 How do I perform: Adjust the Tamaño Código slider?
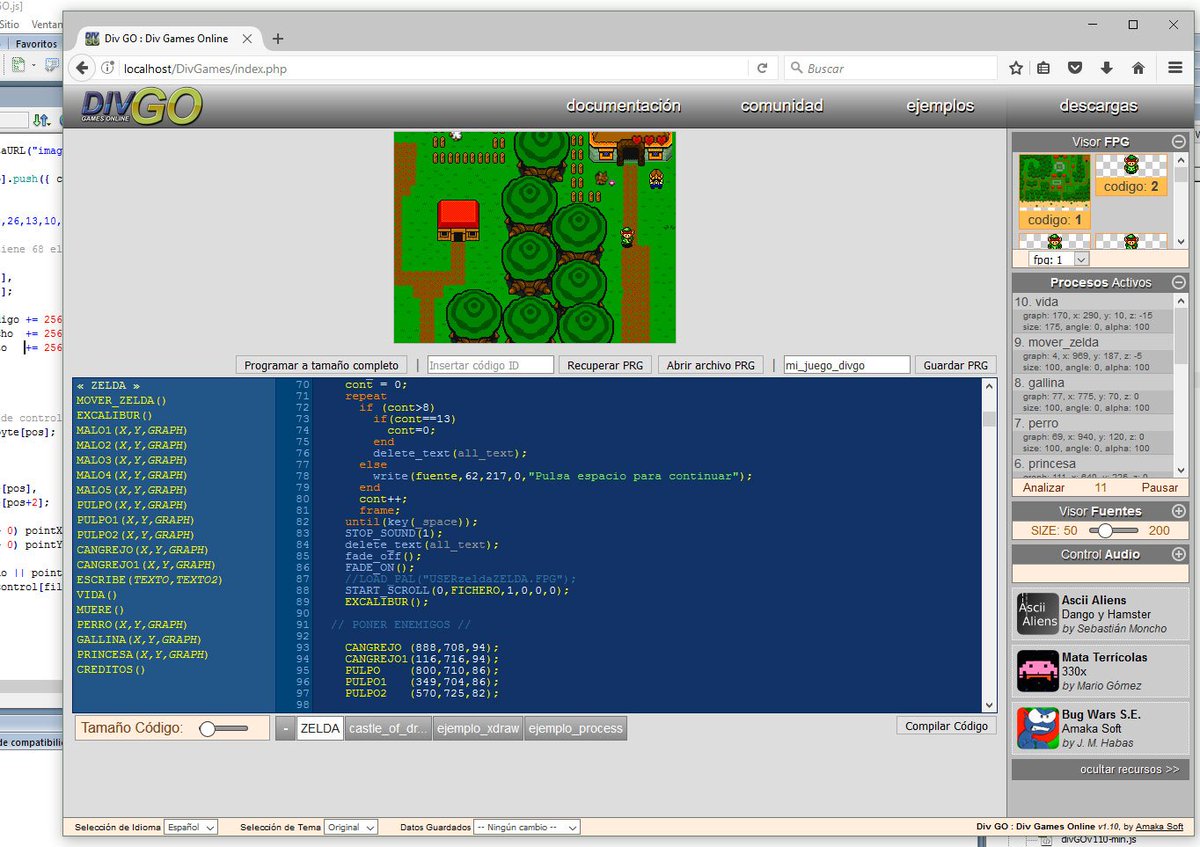coord(223,729)
